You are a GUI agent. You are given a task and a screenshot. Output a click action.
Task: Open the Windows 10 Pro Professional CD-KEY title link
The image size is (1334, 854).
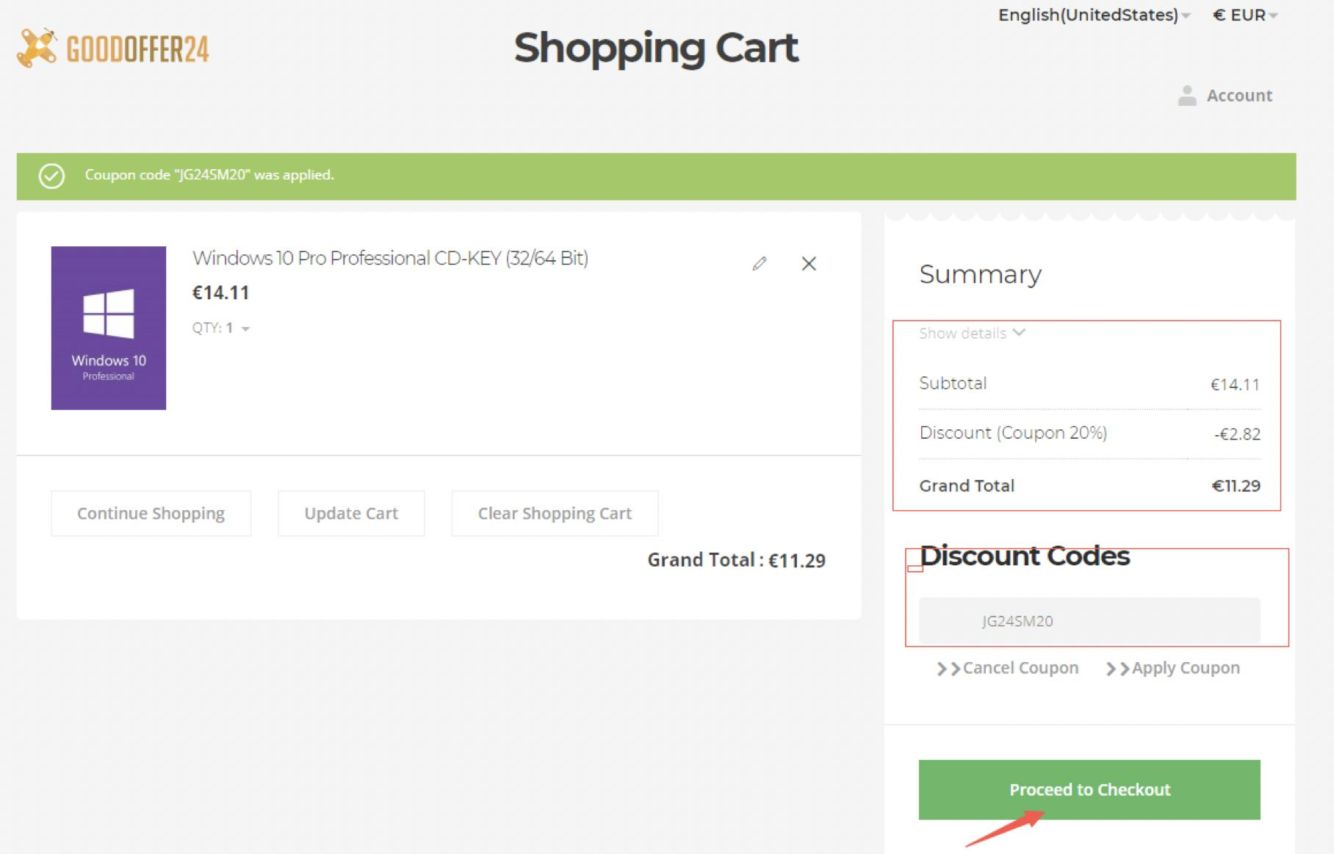coord(390,258)
